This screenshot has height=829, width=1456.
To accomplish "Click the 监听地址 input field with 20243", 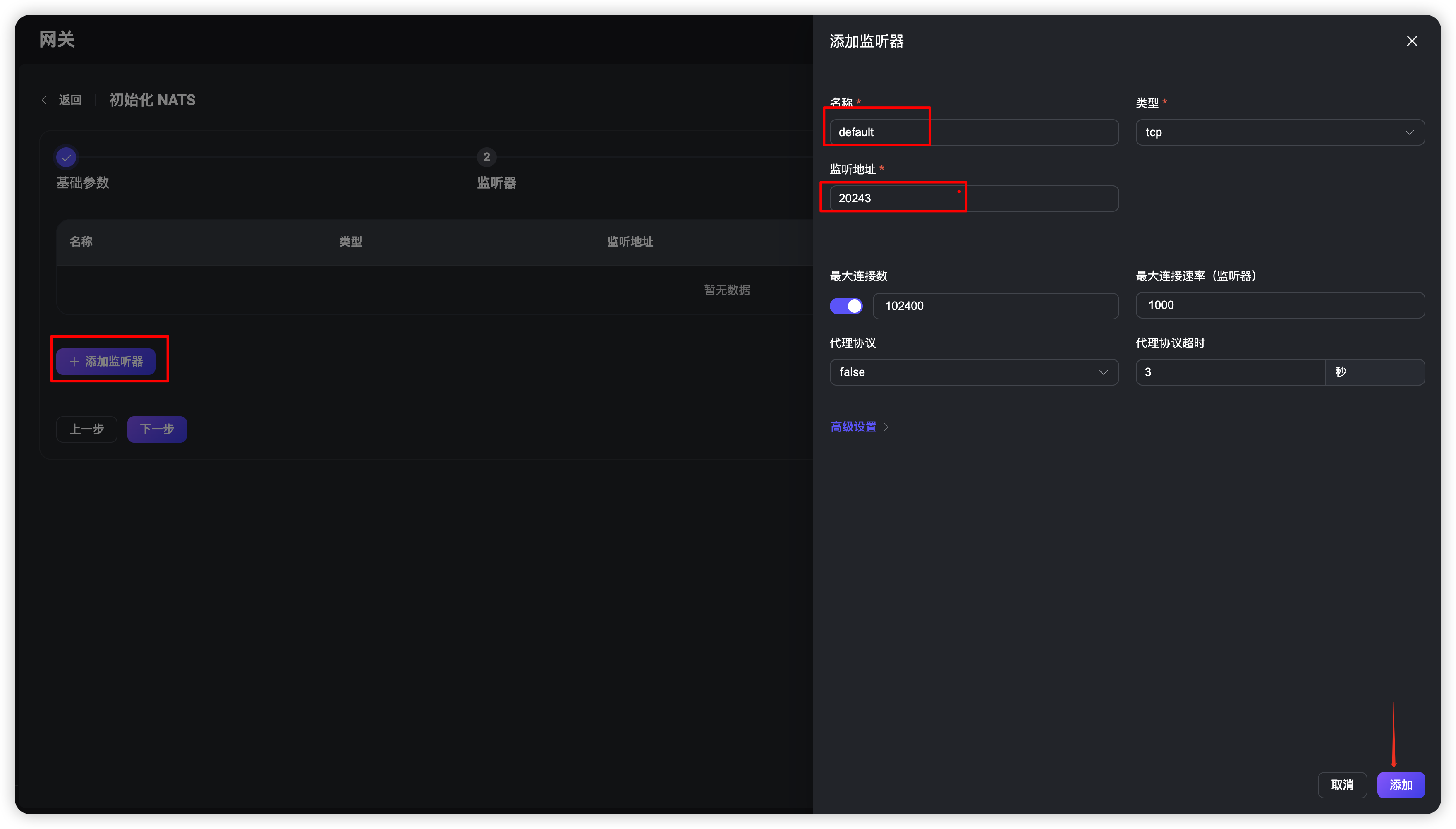I will (974, 198).
